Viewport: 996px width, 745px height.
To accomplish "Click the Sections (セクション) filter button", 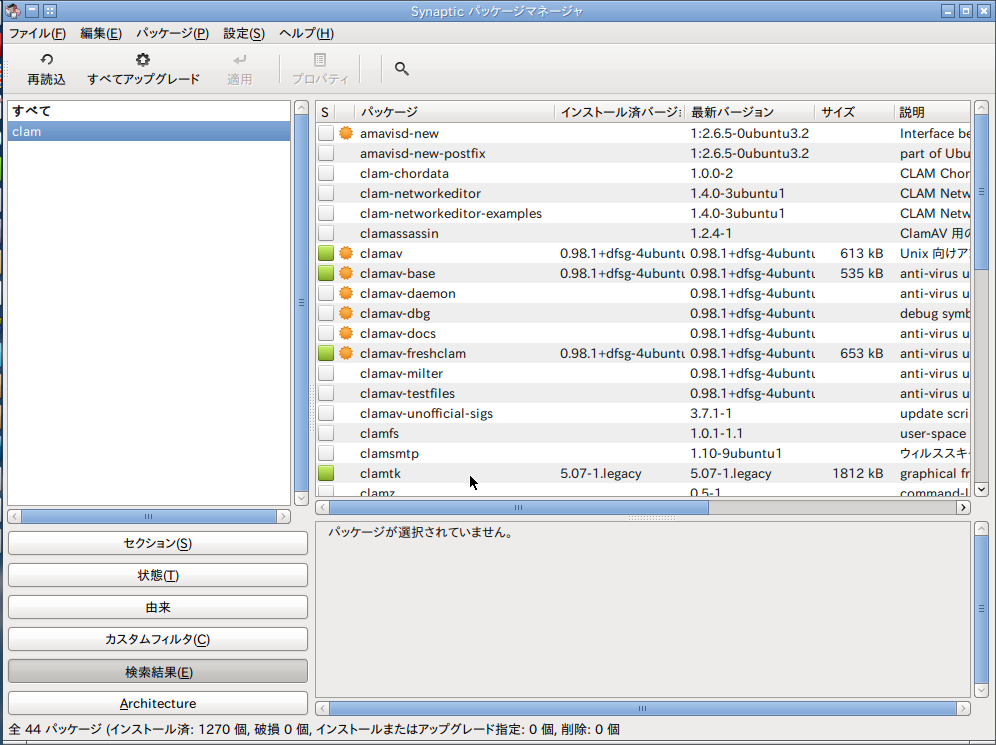I will click(x=158, y=543).
